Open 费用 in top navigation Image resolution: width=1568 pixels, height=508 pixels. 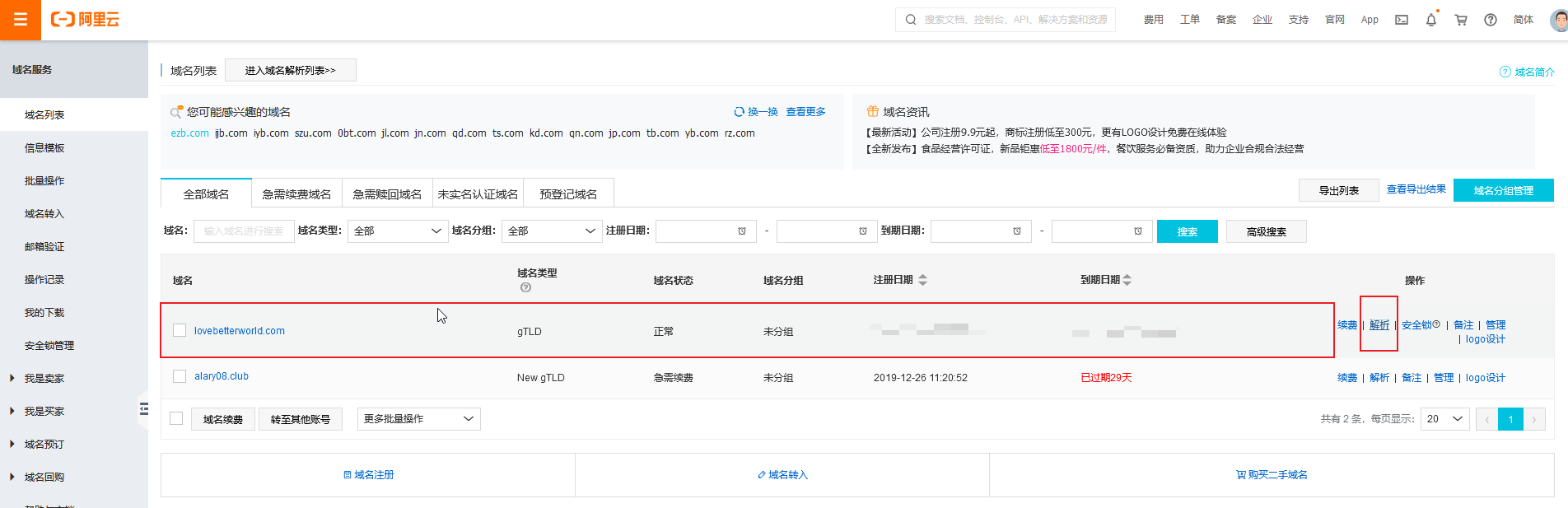tap(1154, 20)
